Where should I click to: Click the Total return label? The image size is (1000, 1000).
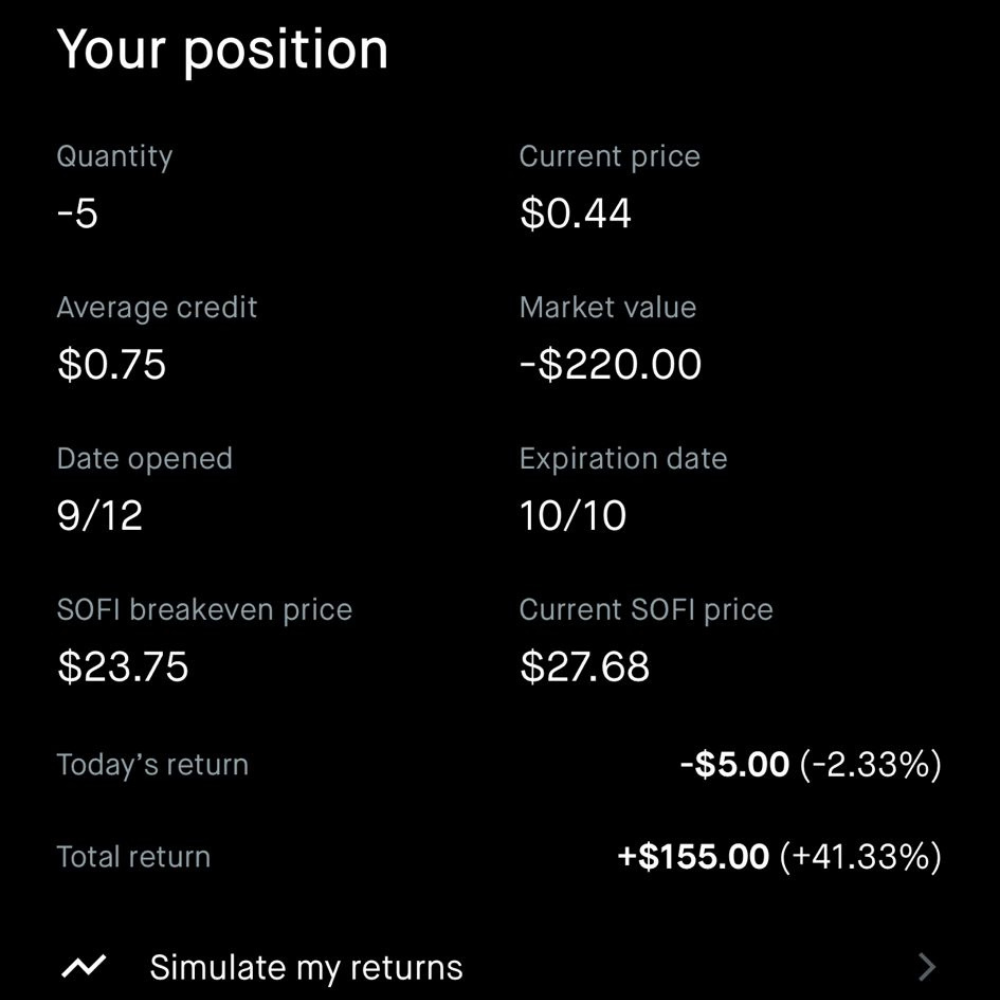(133, 857)
